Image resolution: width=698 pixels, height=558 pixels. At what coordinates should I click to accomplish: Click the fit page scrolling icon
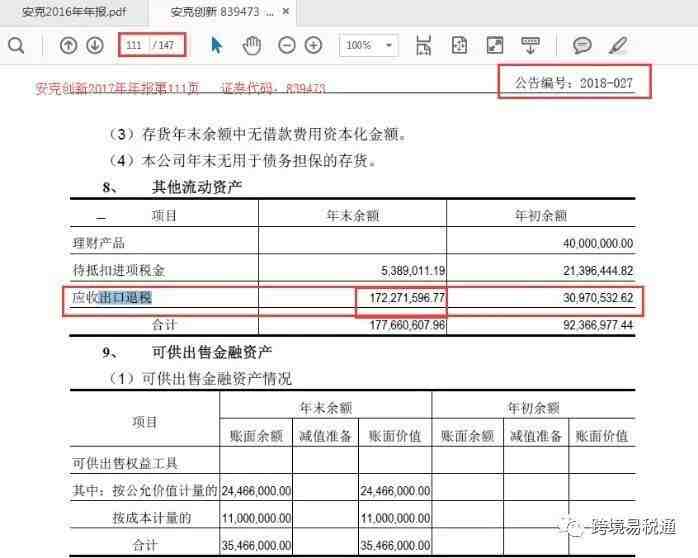[x=423, y=46]
